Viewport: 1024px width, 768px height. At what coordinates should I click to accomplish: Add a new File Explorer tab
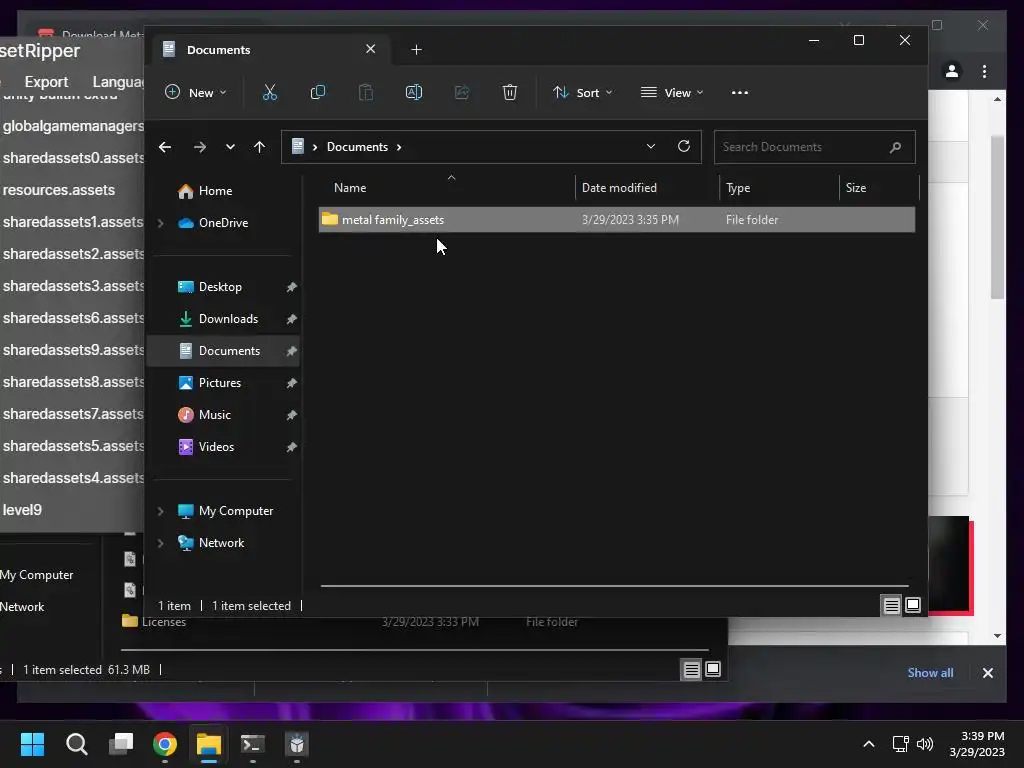pyautogui.click(x=417, y=50)
